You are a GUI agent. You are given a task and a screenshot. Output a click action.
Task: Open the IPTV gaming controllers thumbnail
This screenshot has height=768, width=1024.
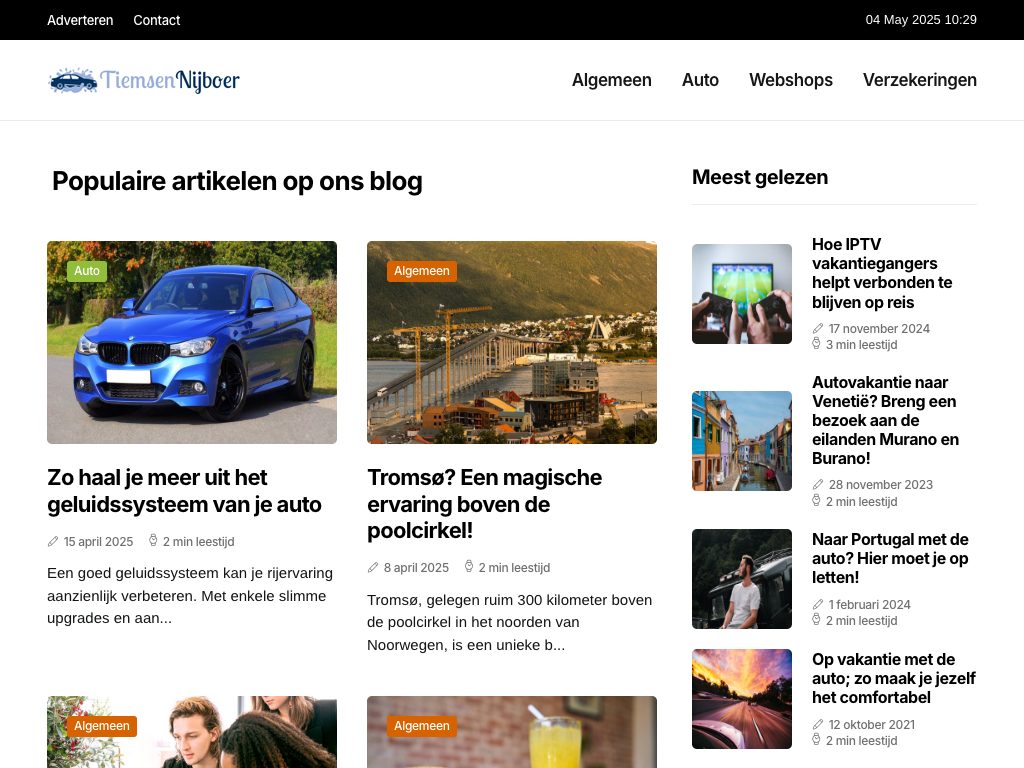pos(742,294)
